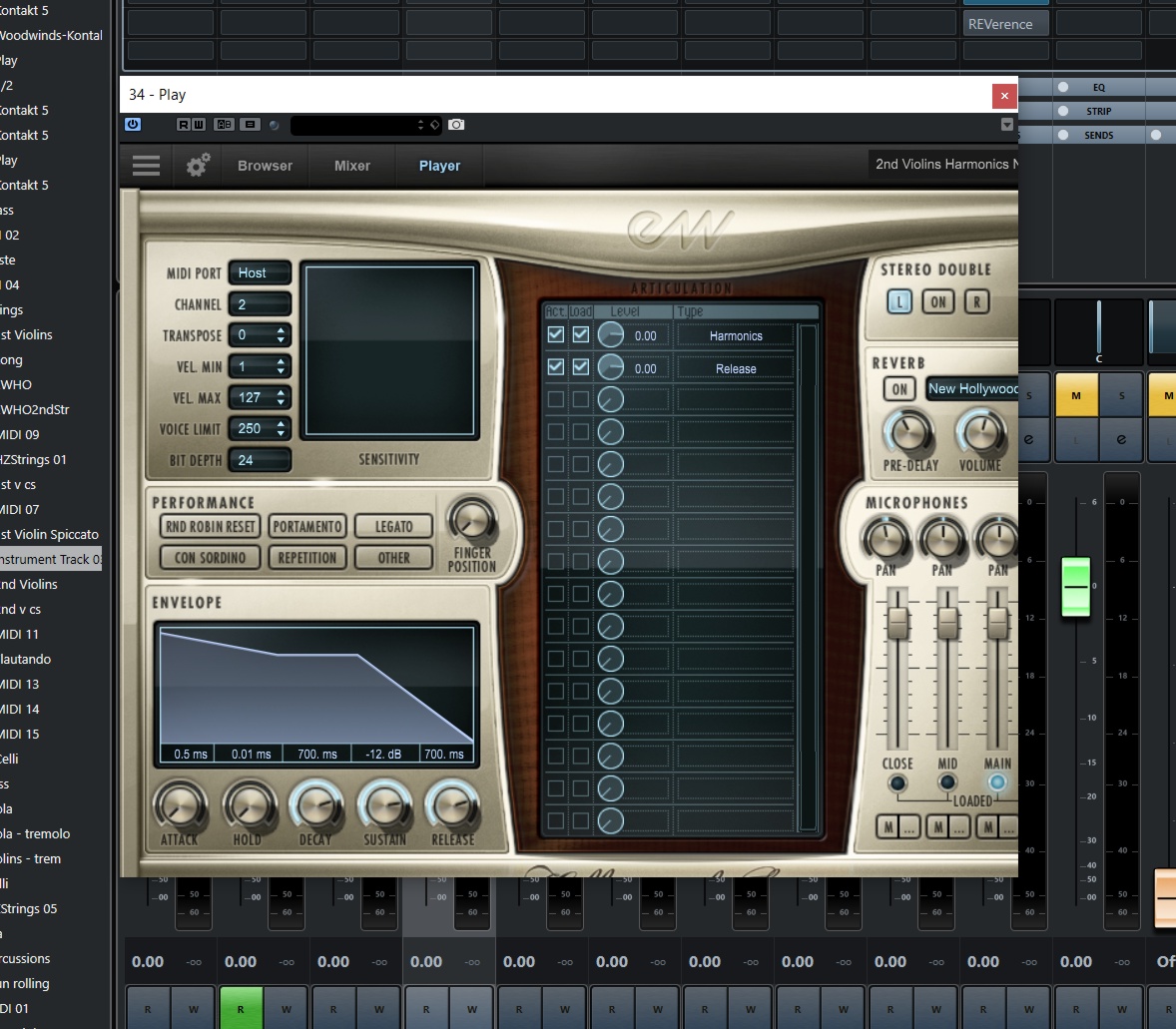Toggle the Legato button
Screen dimensions: 1176x1029
click(393, 527)
